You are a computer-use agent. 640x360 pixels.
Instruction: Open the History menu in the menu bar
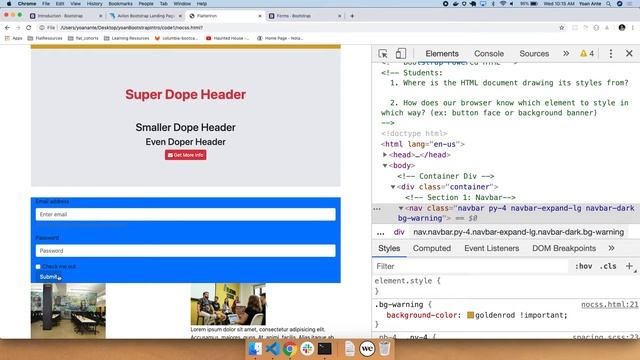pos(94,4)
